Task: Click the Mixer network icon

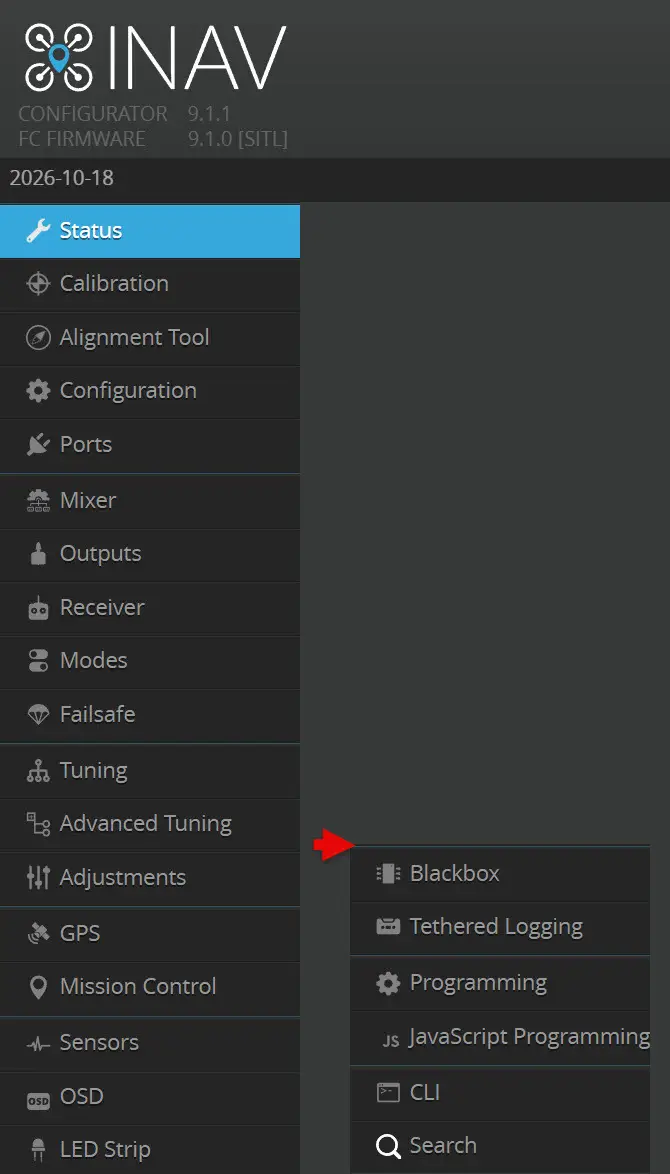Action: coord(37,500)
